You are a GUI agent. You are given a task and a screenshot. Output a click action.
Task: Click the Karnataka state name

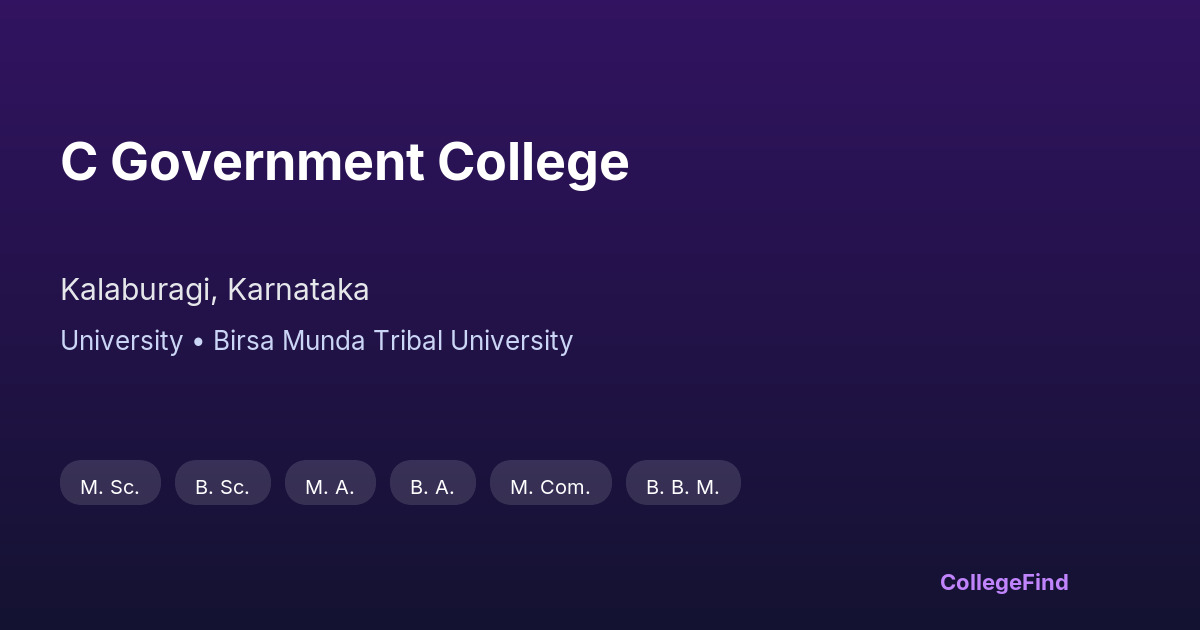pos(298,290)
